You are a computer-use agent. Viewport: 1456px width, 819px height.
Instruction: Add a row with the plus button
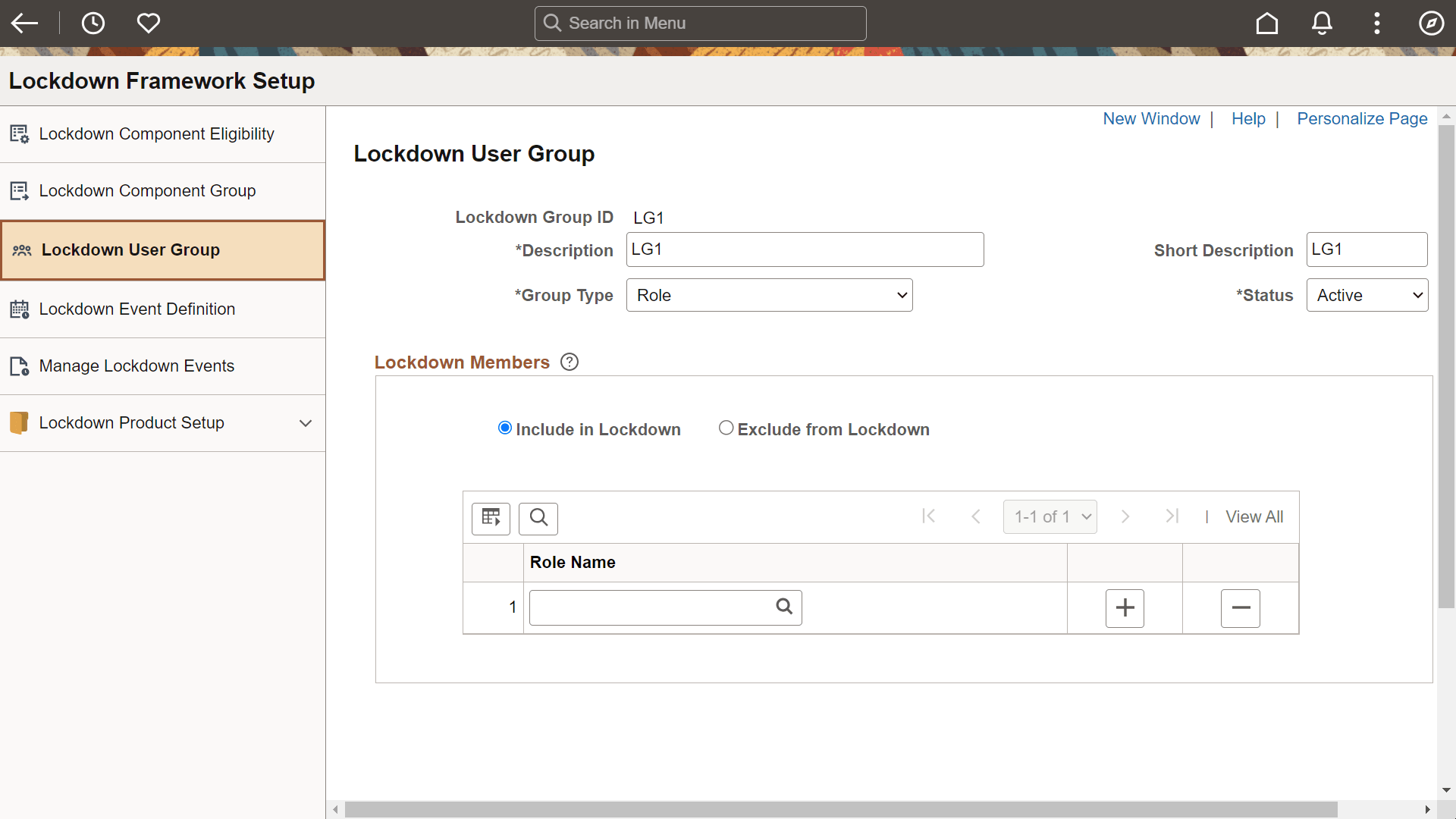click(x=1125, y=607)
